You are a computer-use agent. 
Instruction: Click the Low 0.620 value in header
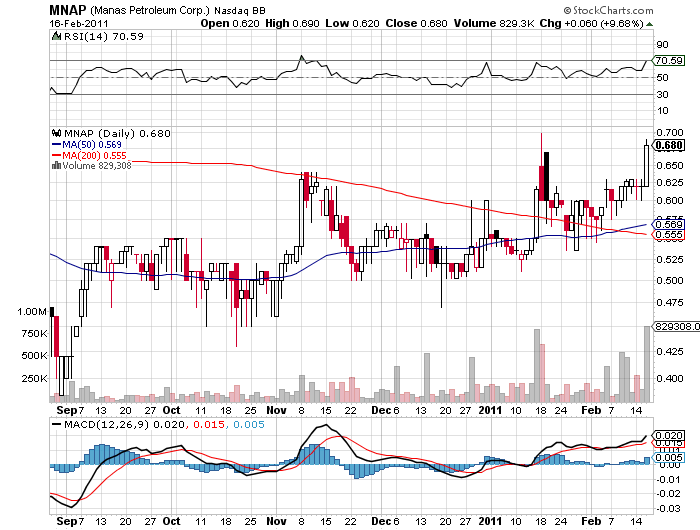click(352, 24)
